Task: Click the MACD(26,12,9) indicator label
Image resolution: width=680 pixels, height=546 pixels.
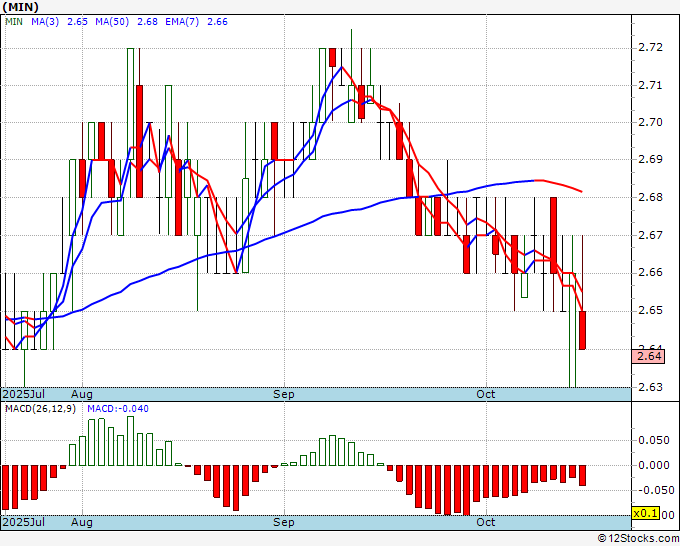Action: pos(40,409)
